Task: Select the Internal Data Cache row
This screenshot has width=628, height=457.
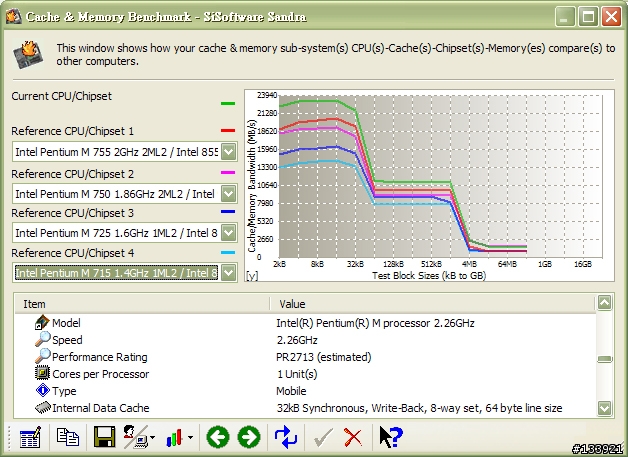Action: (x=305, y=408)
